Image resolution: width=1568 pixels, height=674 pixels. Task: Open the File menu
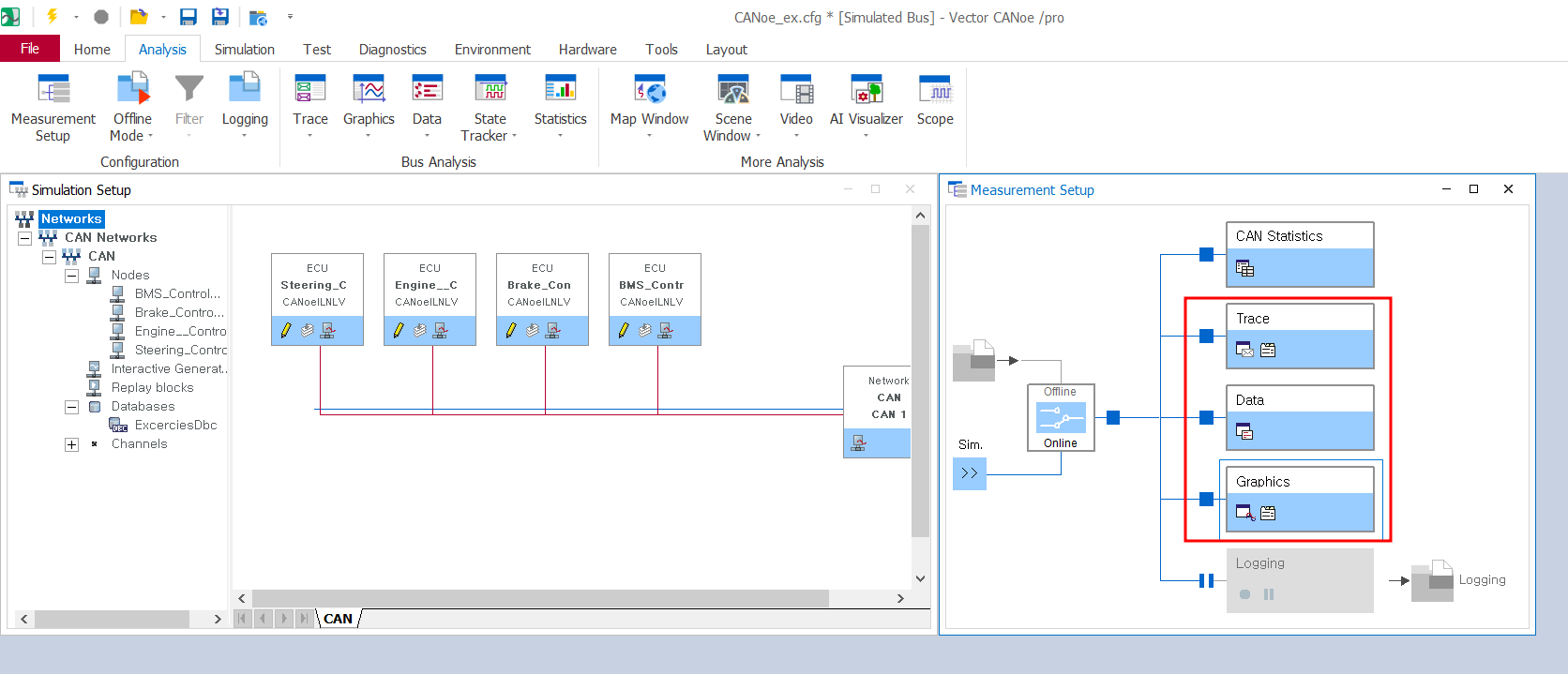pos(30,49)
